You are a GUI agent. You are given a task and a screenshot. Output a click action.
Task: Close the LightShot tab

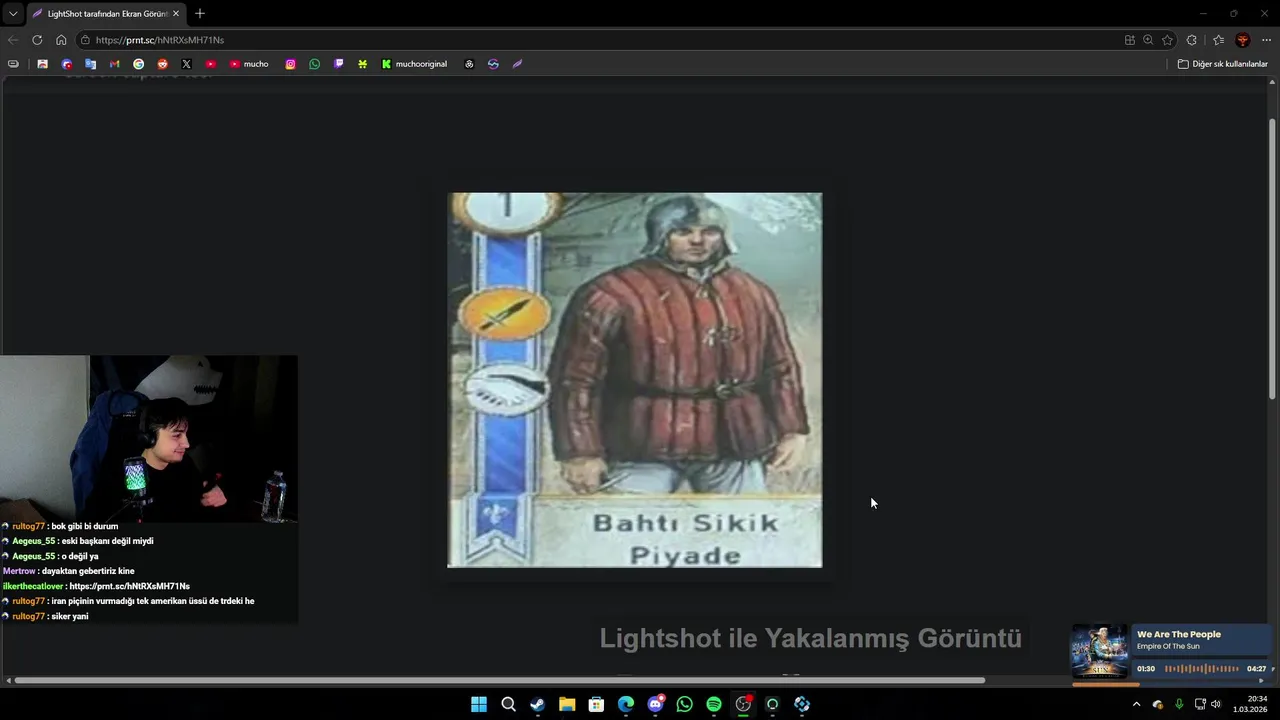(176, 14)
